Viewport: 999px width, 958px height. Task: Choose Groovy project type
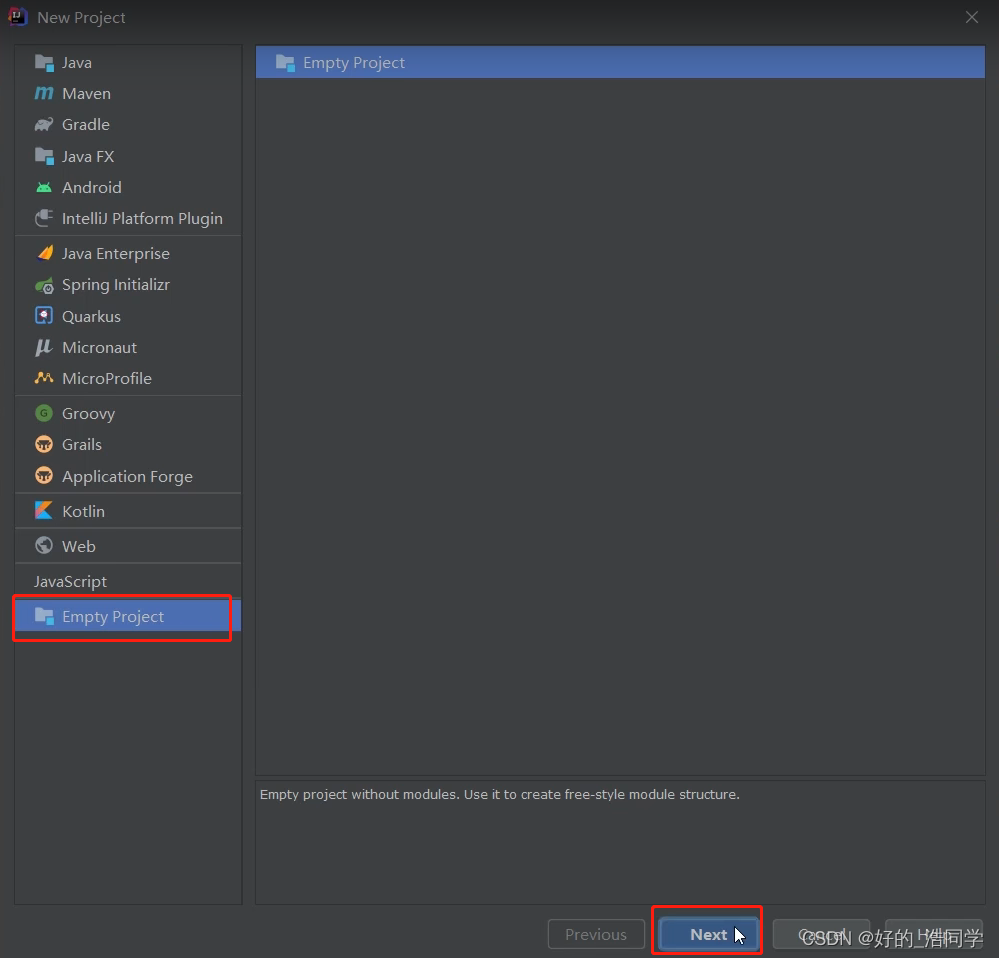point(128,413)
